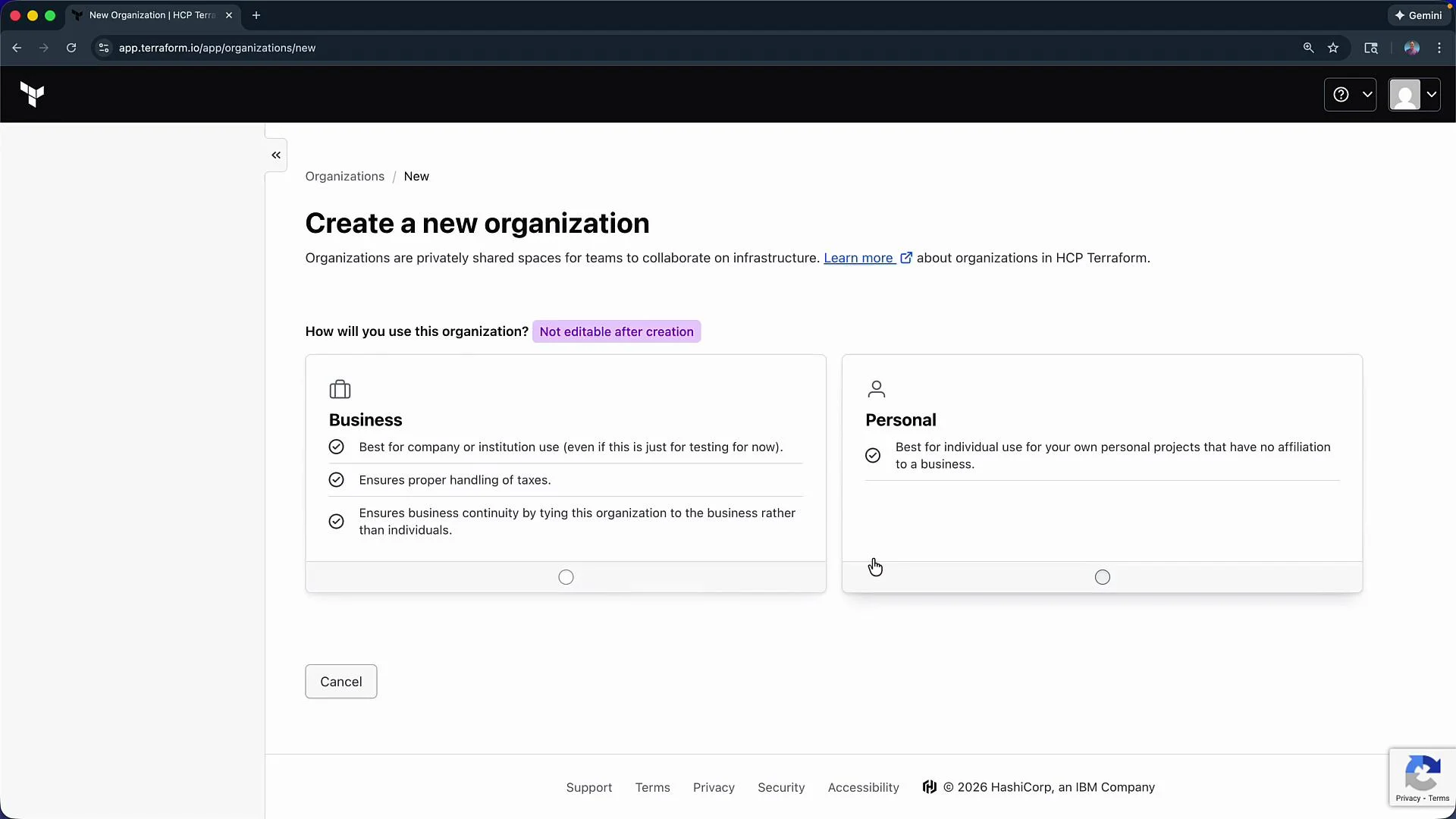Open the Privacy footer link
Screen dimensions: 1456x819
click(714, 787)
